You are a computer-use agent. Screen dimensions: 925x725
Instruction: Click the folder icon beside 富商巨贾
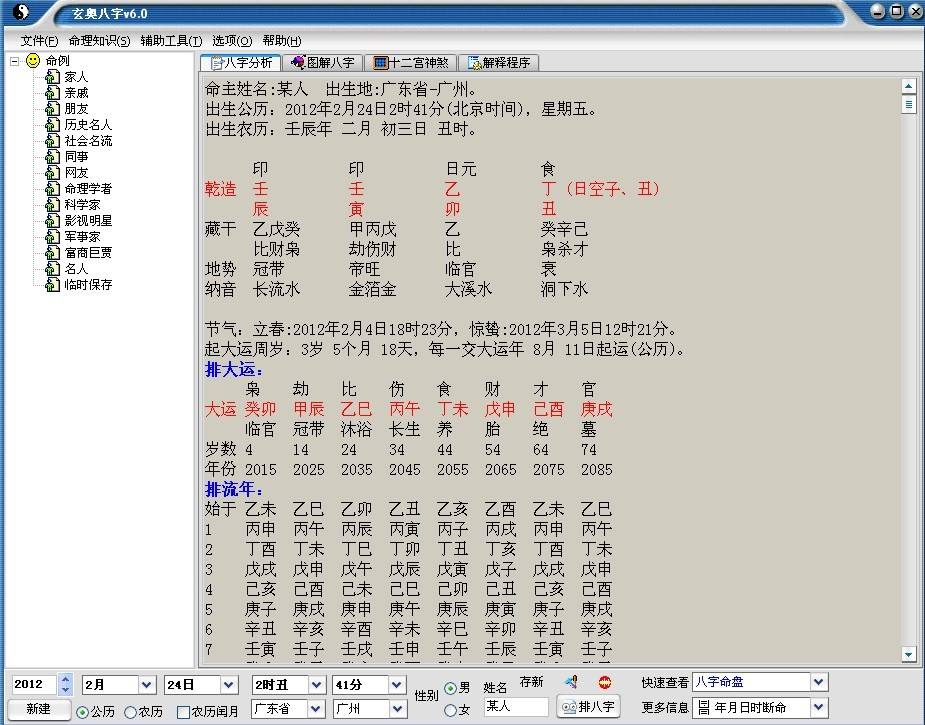[53, 252]
